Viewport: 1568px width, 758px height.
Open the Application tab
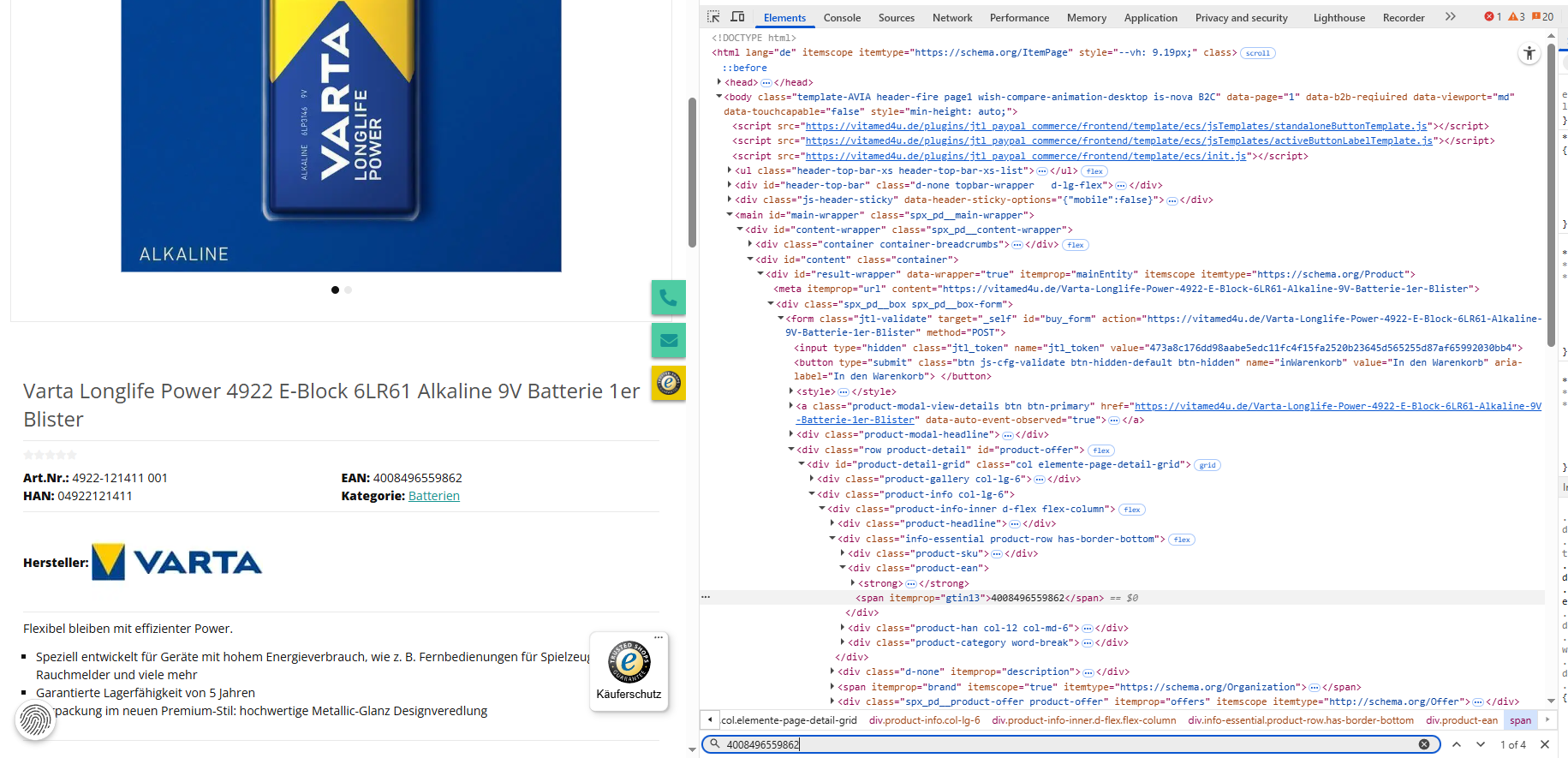point(1150,17)
